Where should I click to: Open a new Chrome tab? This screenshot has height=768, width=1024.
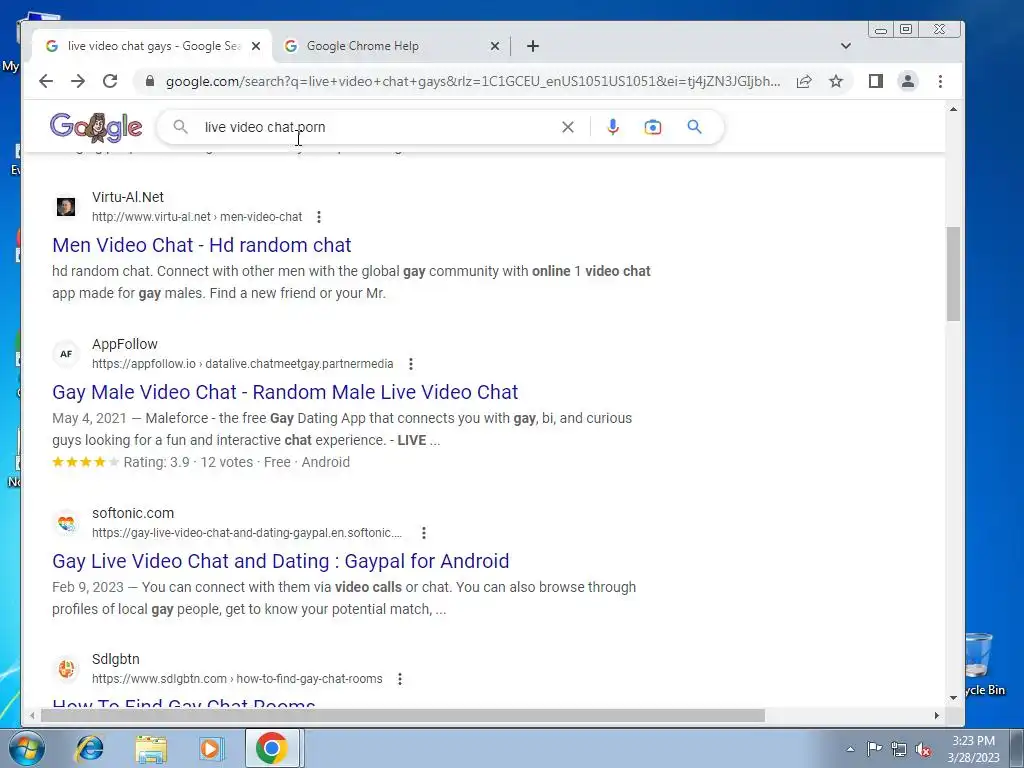pyautogui.click(x=533, y=46)
